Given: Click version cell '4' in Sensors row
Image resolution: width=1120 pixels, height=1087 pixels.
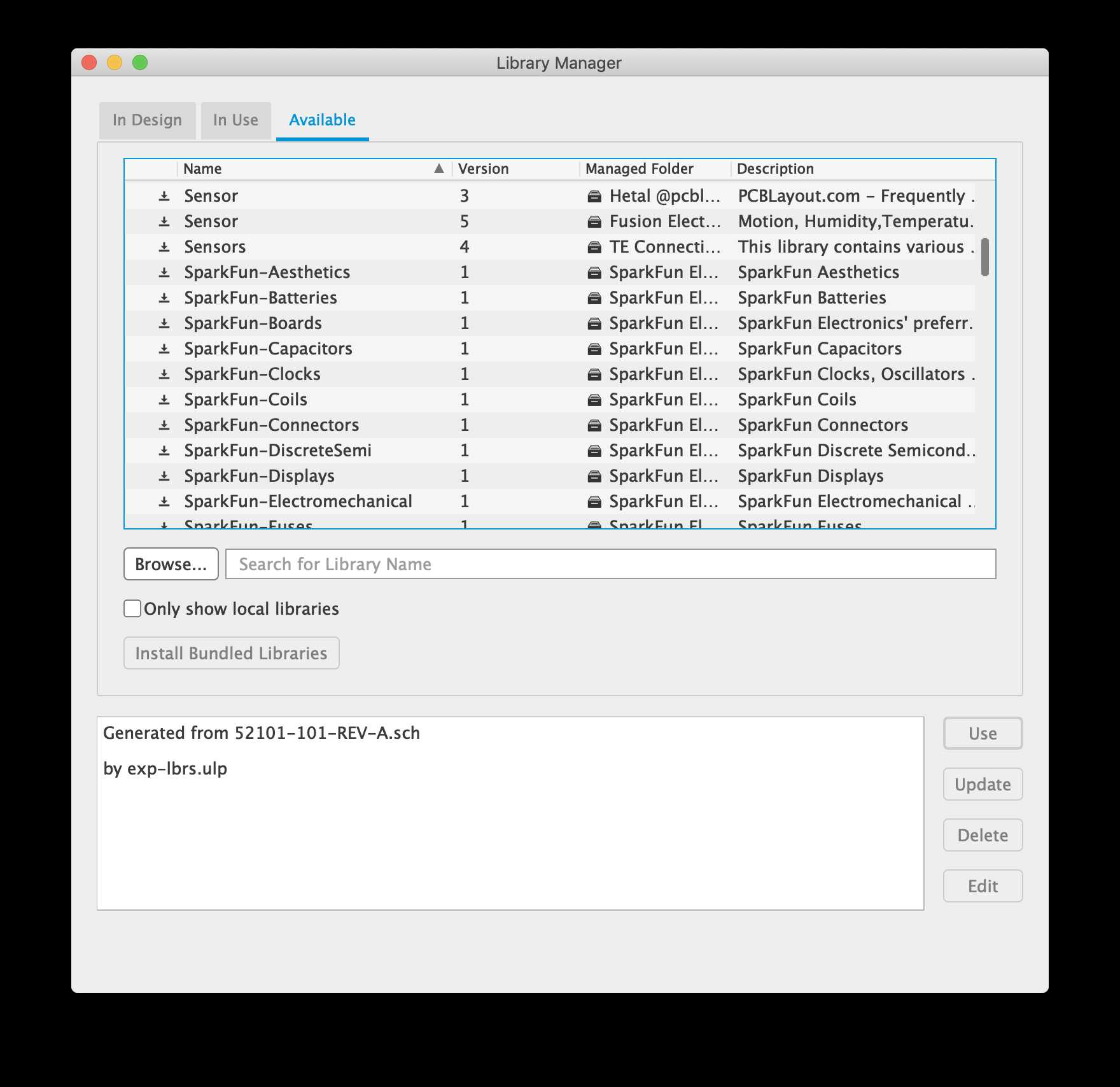Looking at the screenshot, I should 465,247.
